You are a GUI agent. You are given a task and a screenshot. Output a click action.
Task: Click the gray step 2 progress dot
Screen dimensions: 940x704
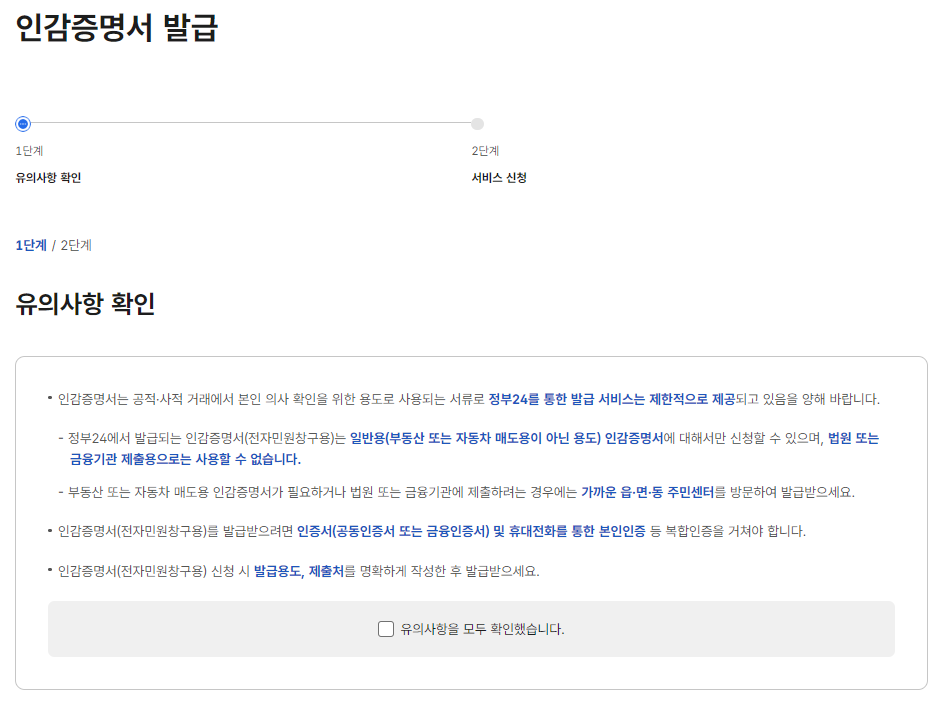(477, 123)
